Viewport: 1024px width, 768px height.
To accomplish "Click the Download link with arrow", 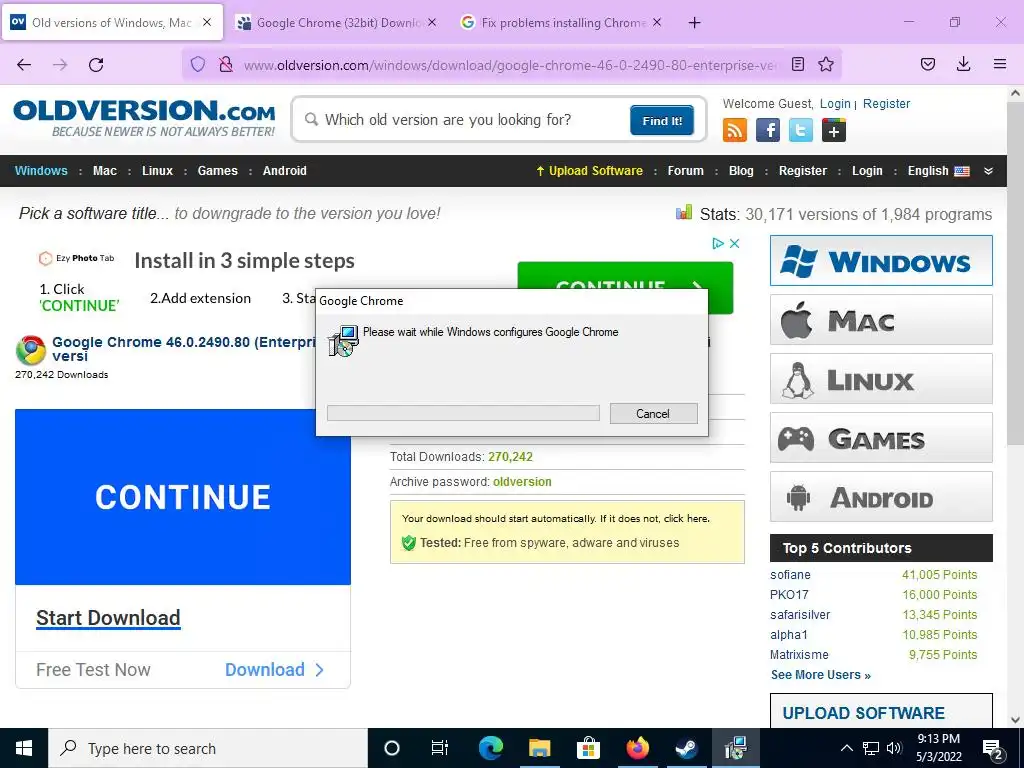I will [x=274, y=670].
